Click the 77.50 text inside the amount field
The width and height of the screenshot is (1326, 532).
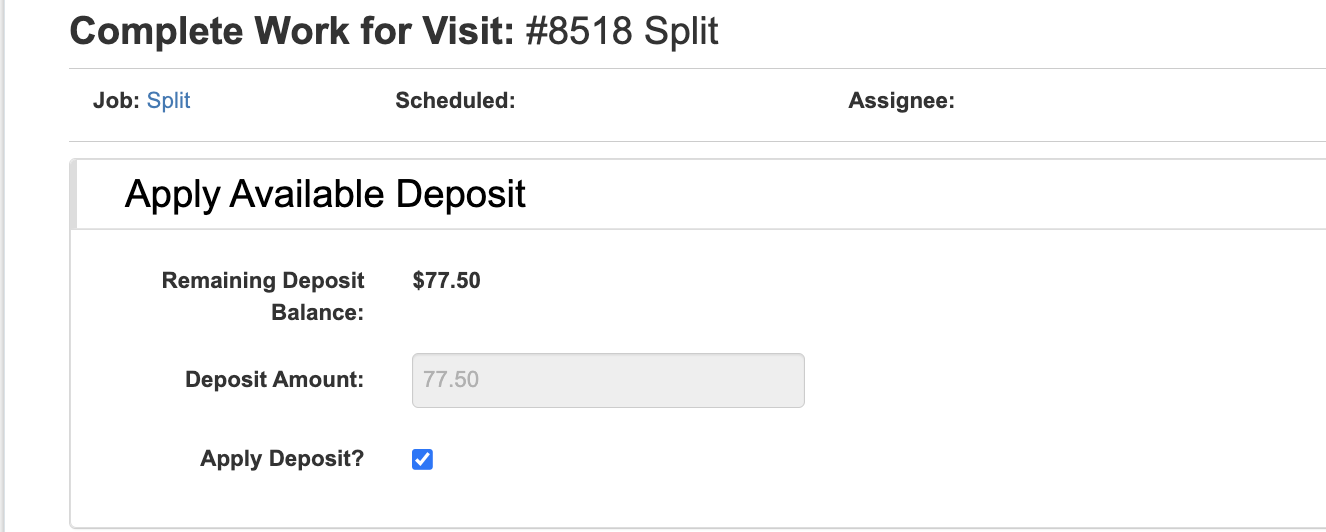451,380
